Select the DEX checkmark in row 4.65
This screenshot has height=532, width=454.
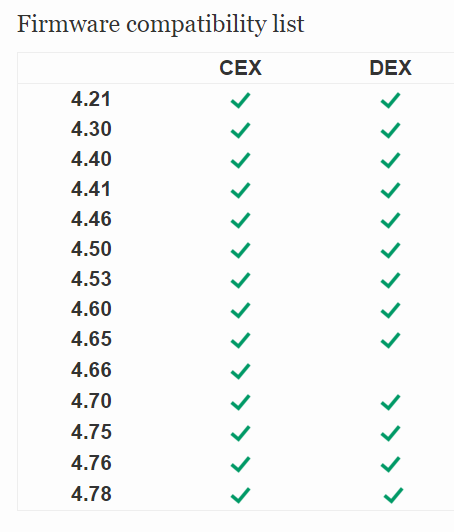click(390, 340)
